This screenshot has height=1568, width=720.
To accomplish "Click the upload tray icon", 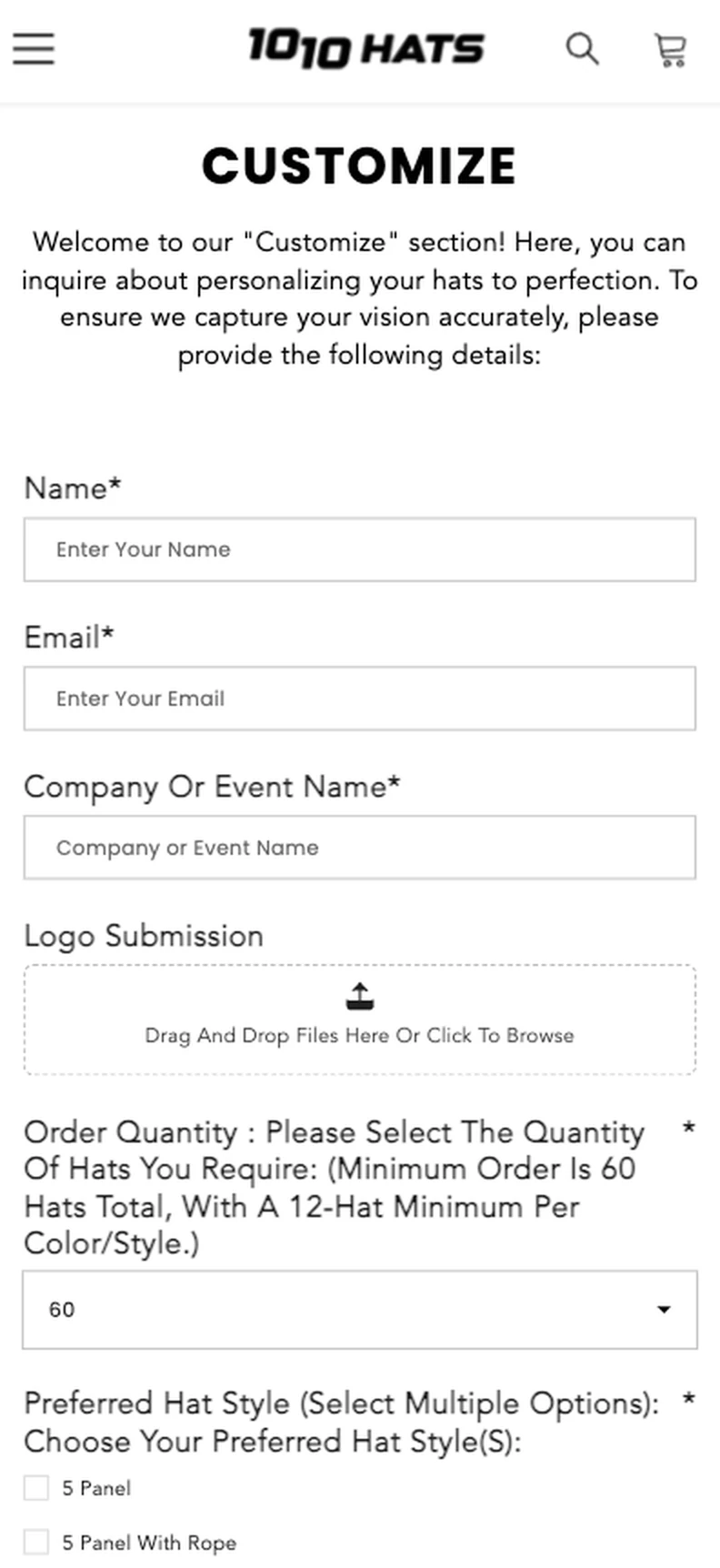I will 360,997.
